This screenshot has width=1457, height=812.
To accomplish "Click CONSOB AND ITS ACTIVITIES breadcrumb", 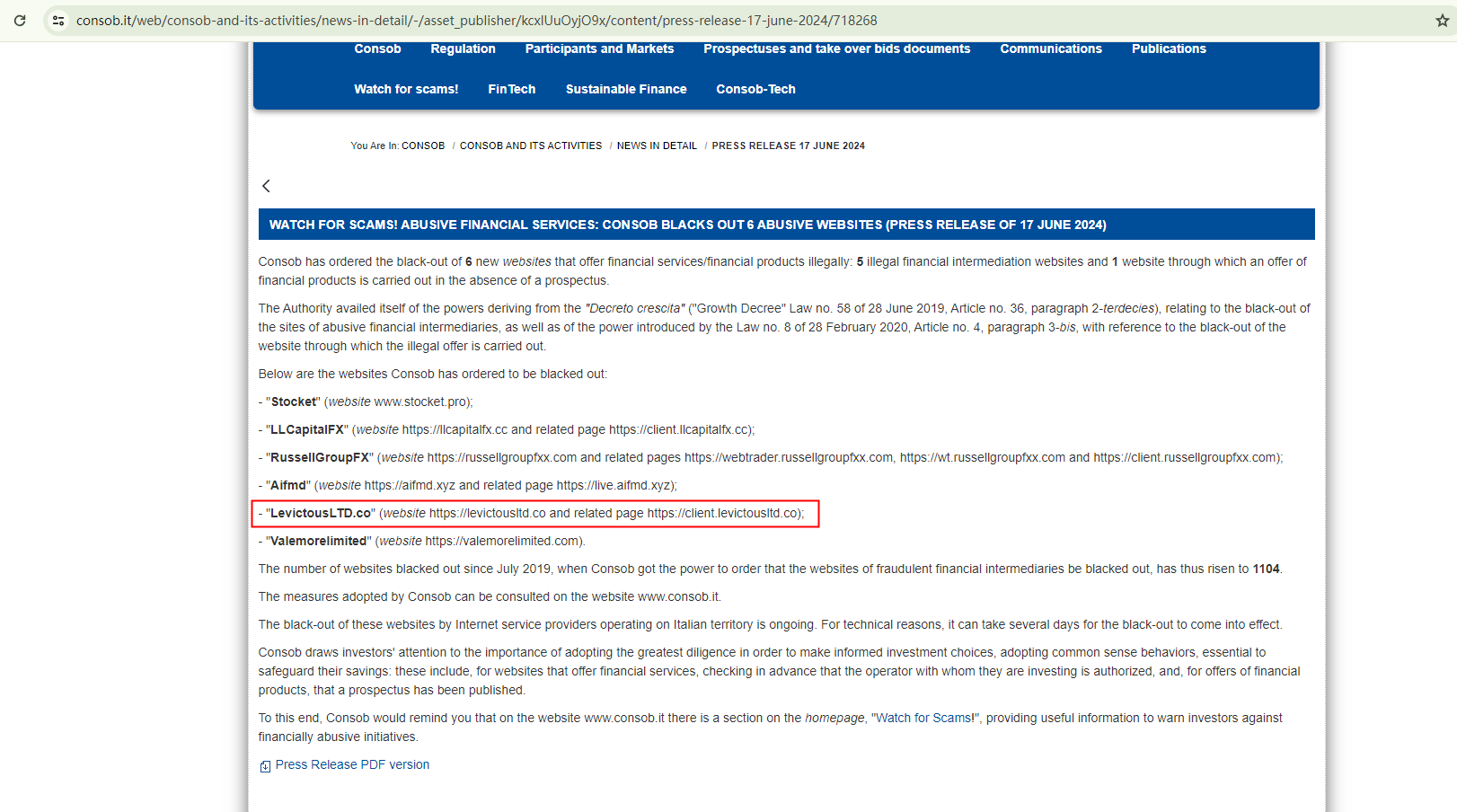I will coord(531,146).
